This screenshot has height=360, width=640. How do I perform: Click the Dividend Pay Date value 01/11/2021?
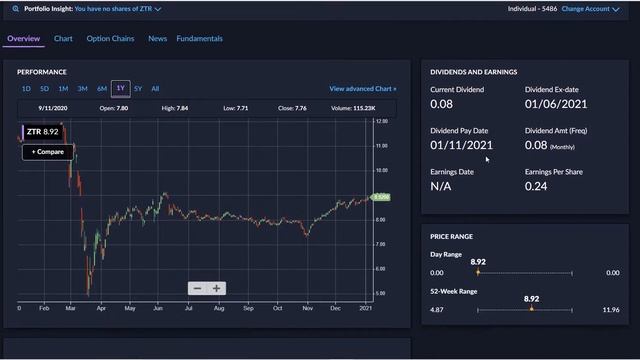pyautogui.click(x=461, y=145)
